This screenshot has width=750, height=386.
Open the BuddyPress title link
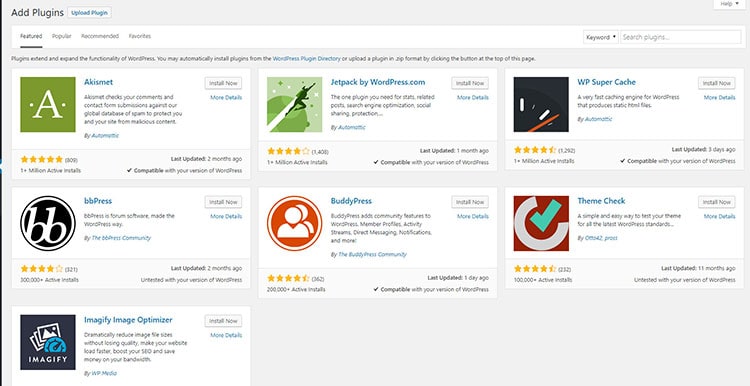pyautogui.click(x=351, y=201)
